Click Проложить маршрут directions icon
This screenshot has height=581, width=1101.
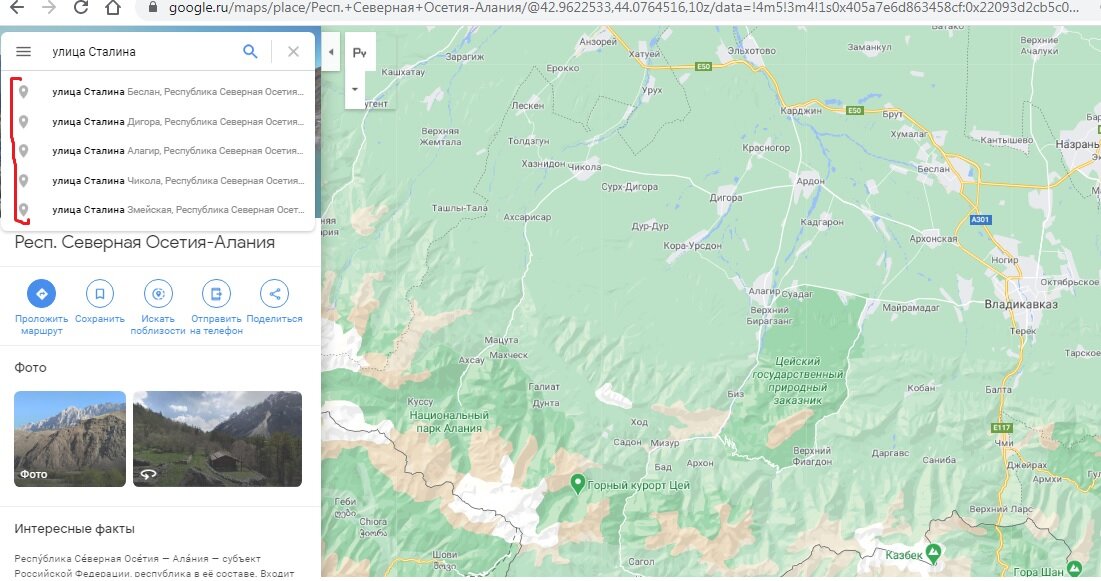(x=41, y=294)
